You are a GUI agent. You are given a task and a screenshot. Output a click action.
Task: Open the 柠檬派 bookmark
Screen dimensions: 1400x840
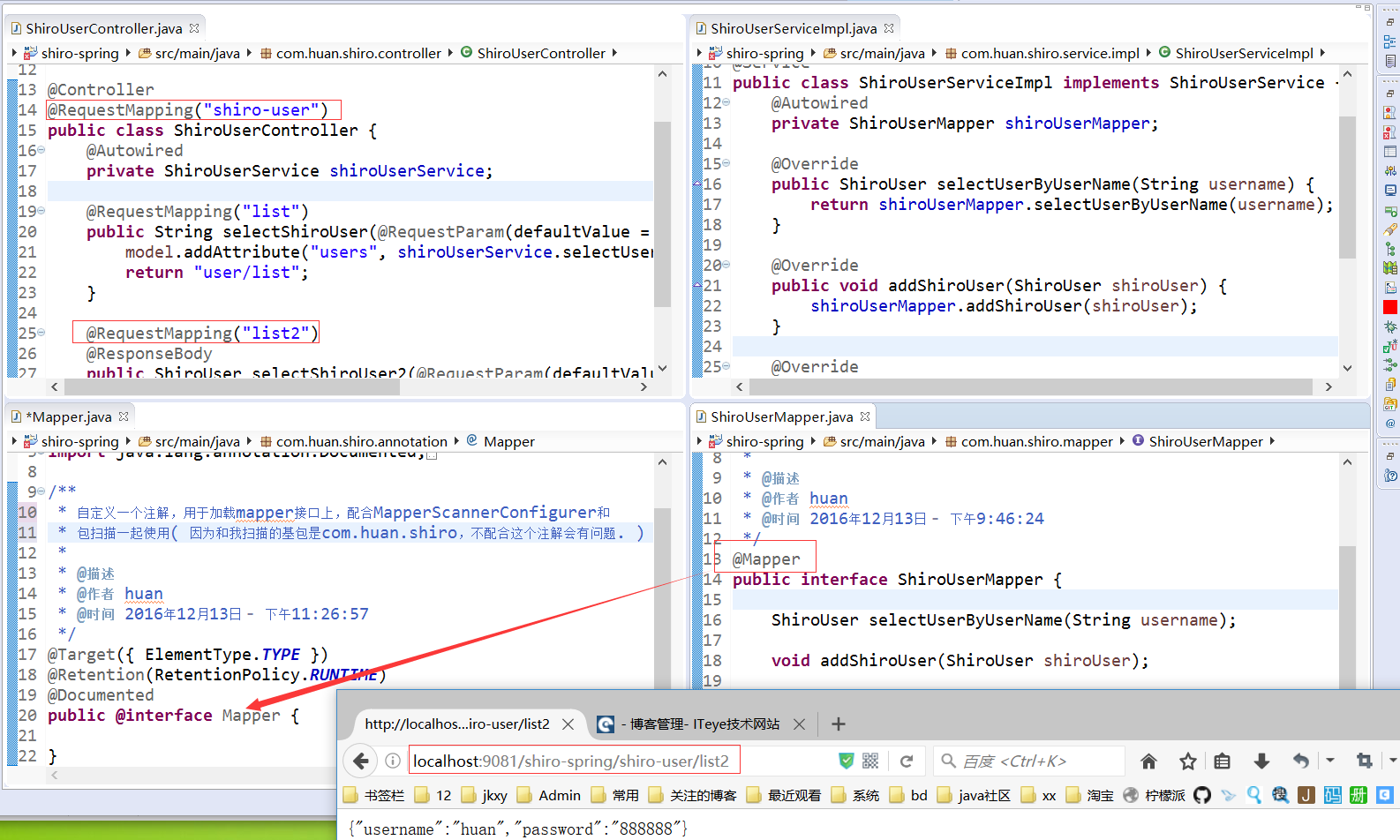click(1155, 795)
